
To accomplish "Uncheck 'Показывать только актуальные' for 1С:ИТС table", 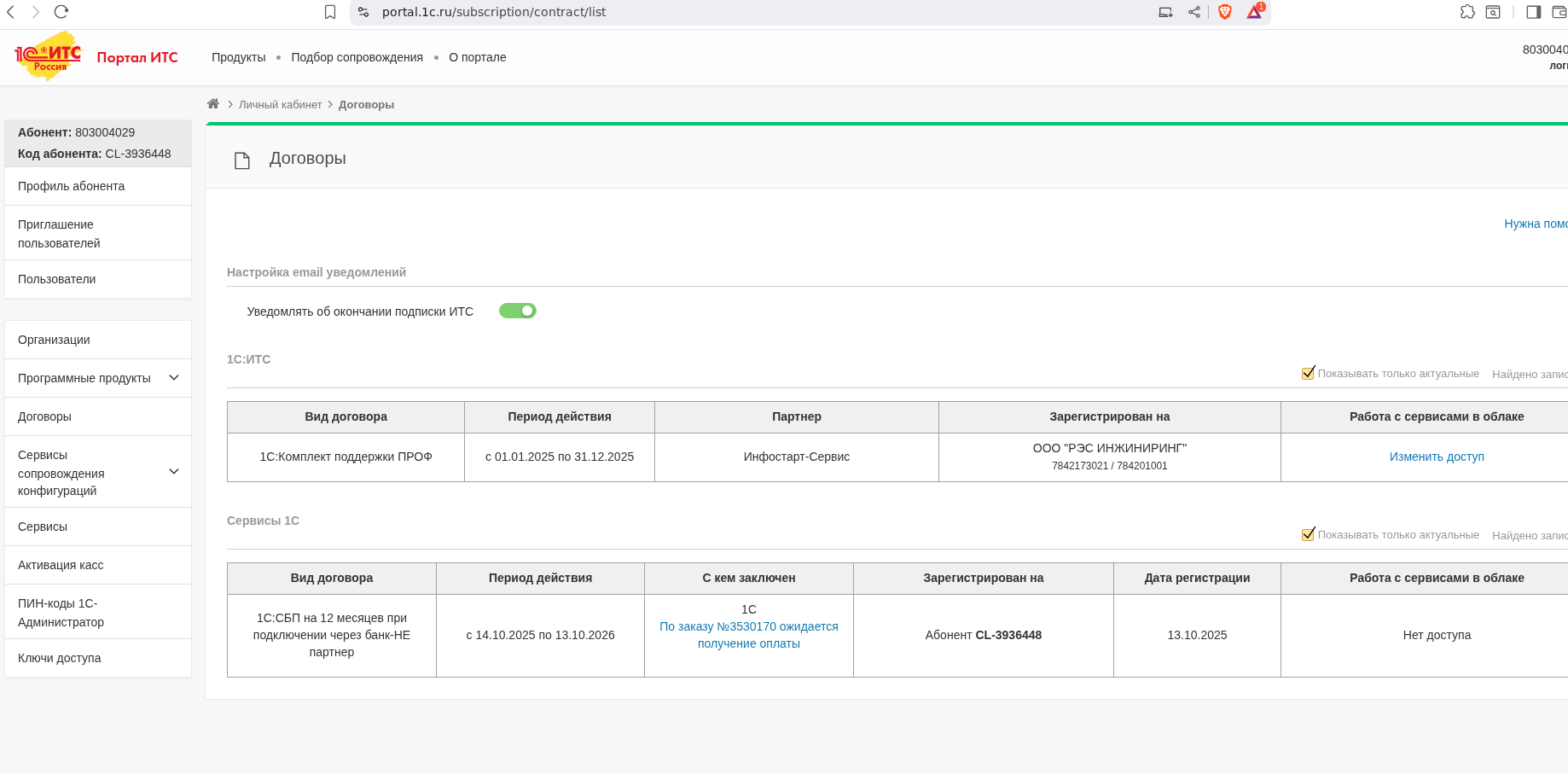I will point(1308,373).
